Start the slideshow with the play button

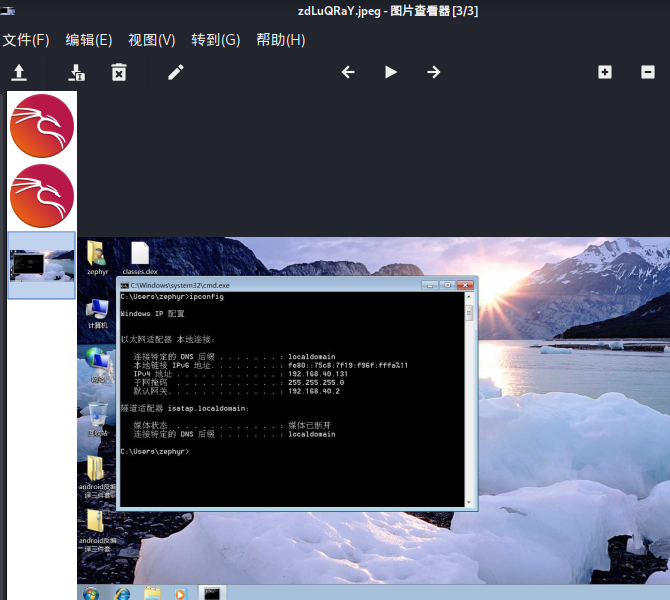391,72
